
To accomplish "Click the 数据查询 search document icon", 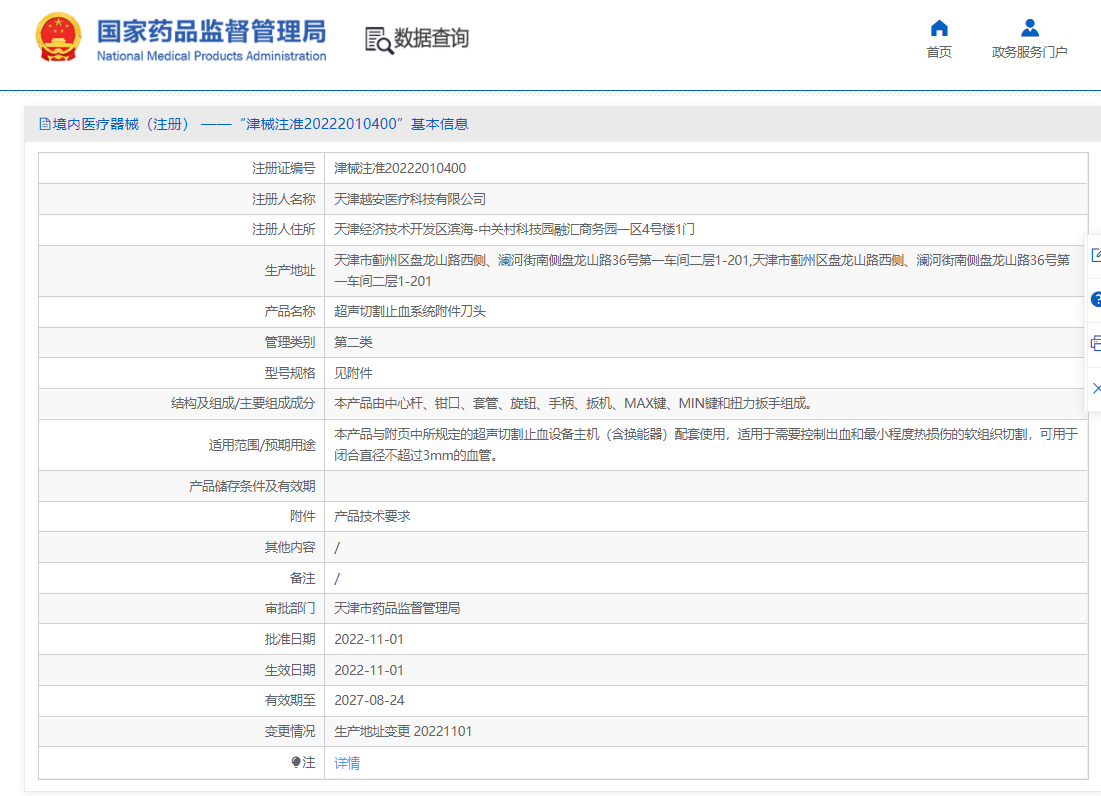I will (379, 40).
